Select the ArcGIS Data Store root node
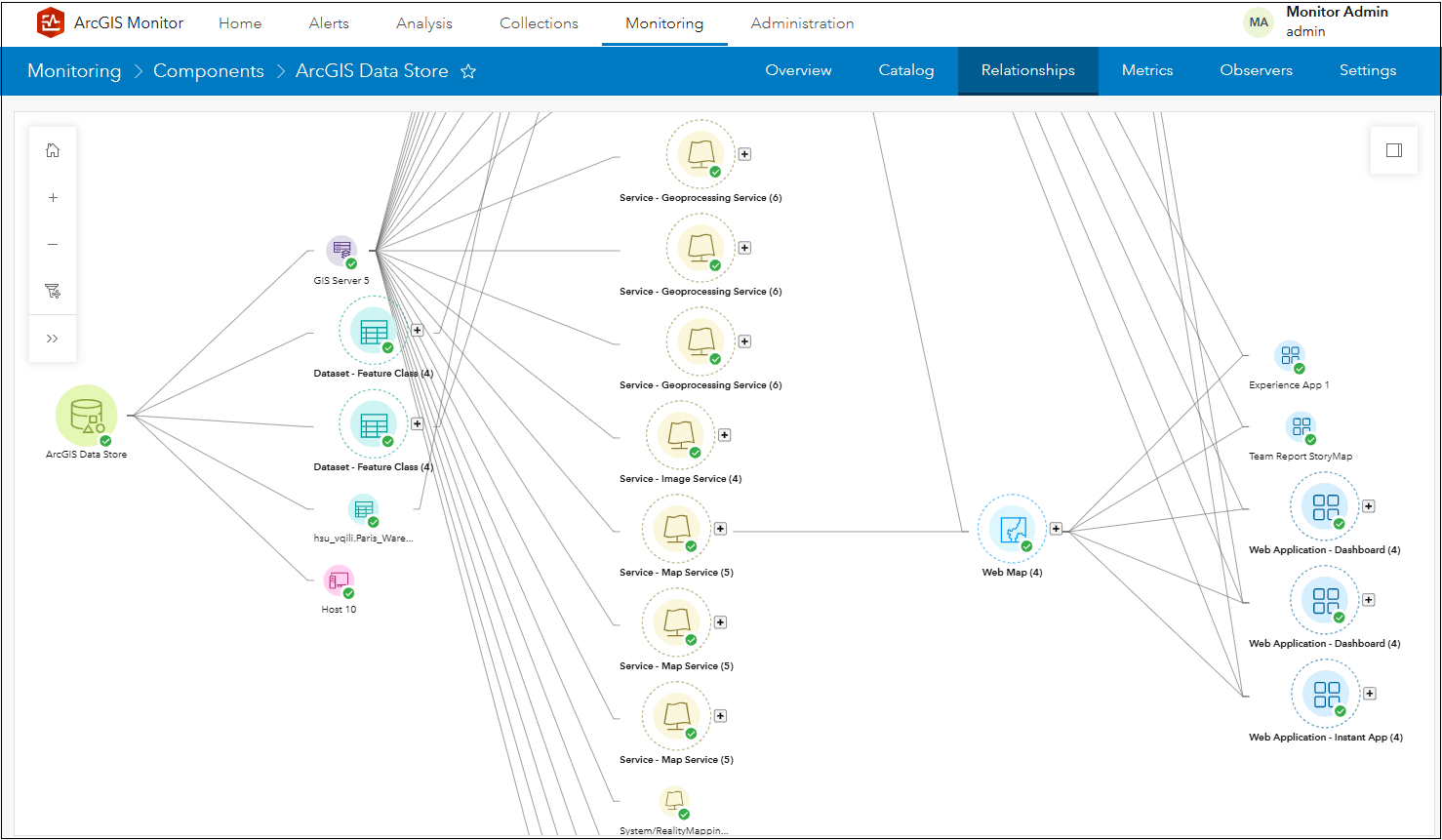This screenshot has height=840, width=1442. (x=87, y=417)
